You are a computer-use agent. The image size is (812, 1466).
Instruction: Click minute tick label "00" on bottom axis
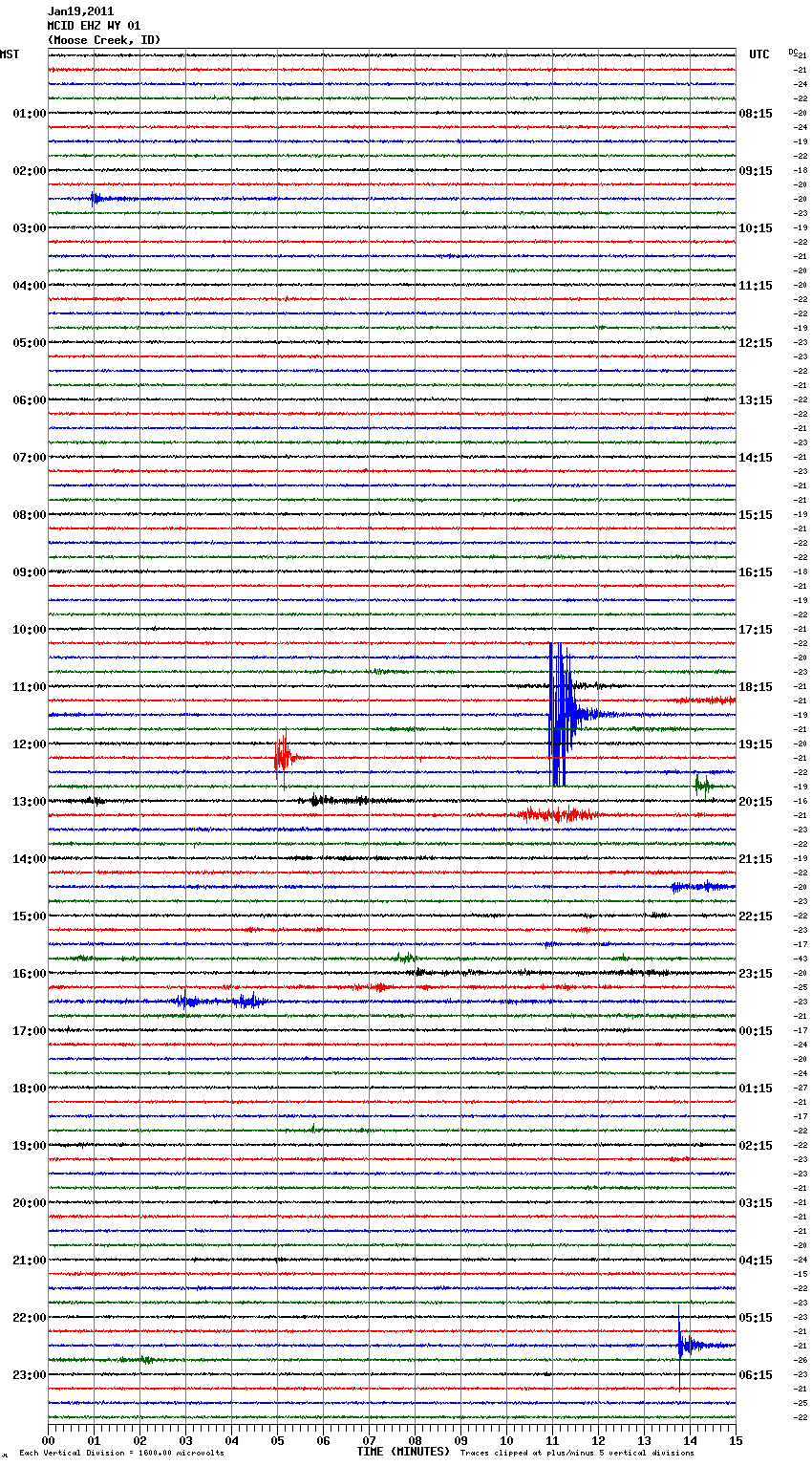point(48,1441)
